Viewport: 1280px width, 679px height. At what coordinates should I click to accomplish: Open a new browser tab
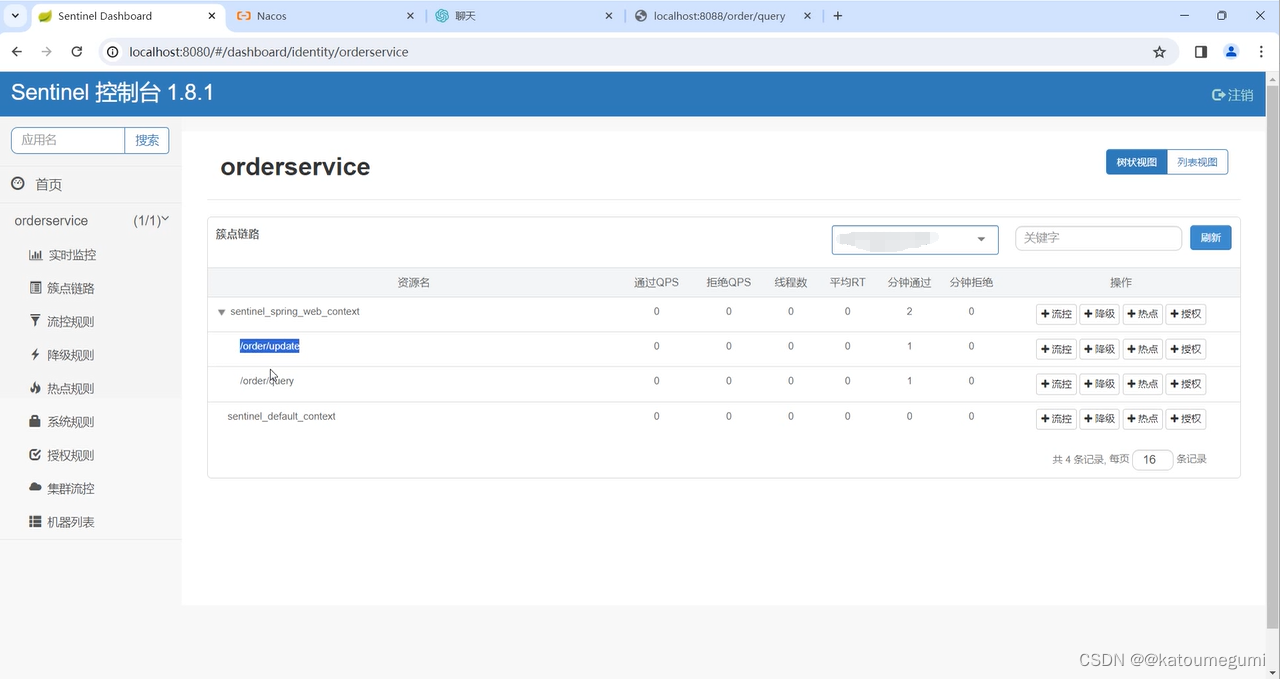tap(838, 16)
